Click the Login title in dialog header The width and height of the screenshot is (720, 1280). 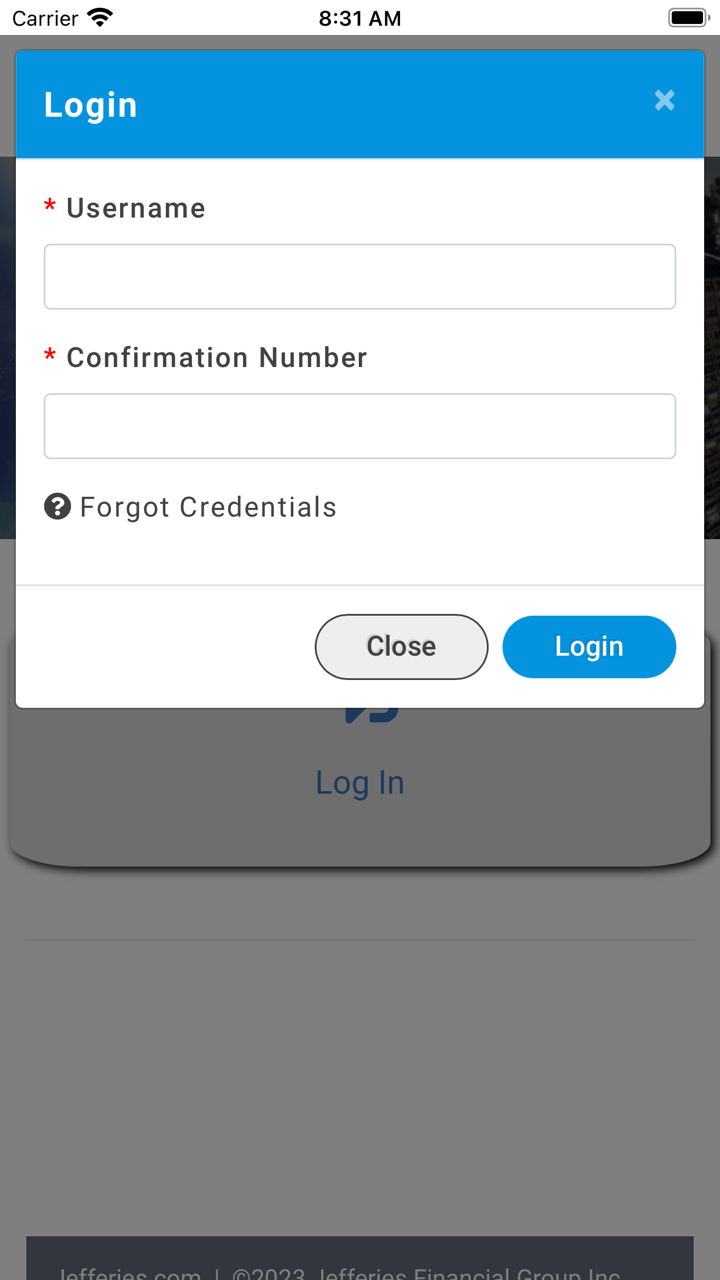(91, 105)
